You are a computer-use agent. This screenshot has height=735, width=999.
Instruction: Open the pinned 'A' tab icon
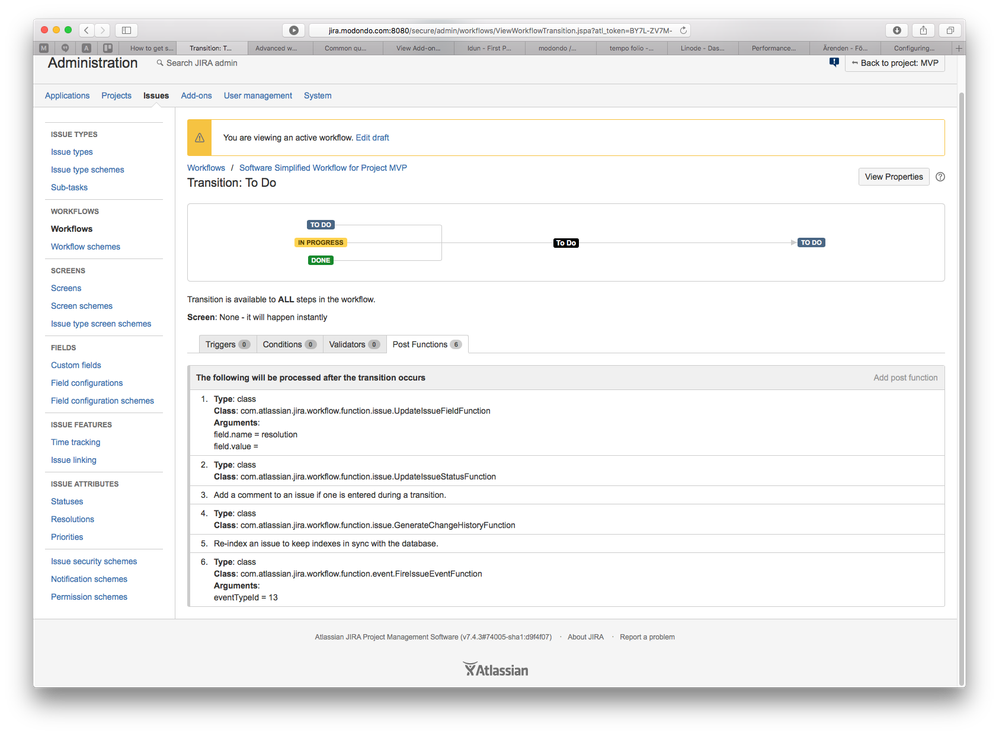pos(87,48)
